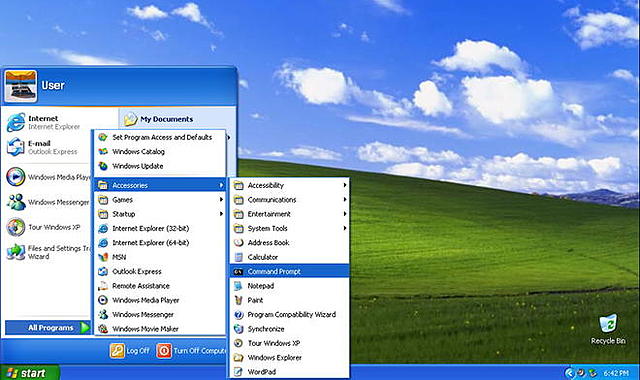The width and height of the screenshot is (640, 380).
Task: Show hidden tray icons chevron
Action: pyautogui.click(x=569, y=373)
